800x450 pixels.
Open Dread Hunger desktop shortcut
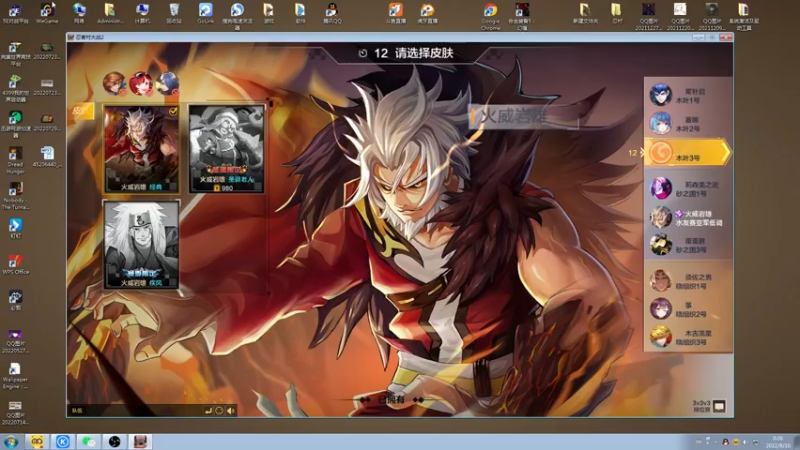[x=15, y=160]
